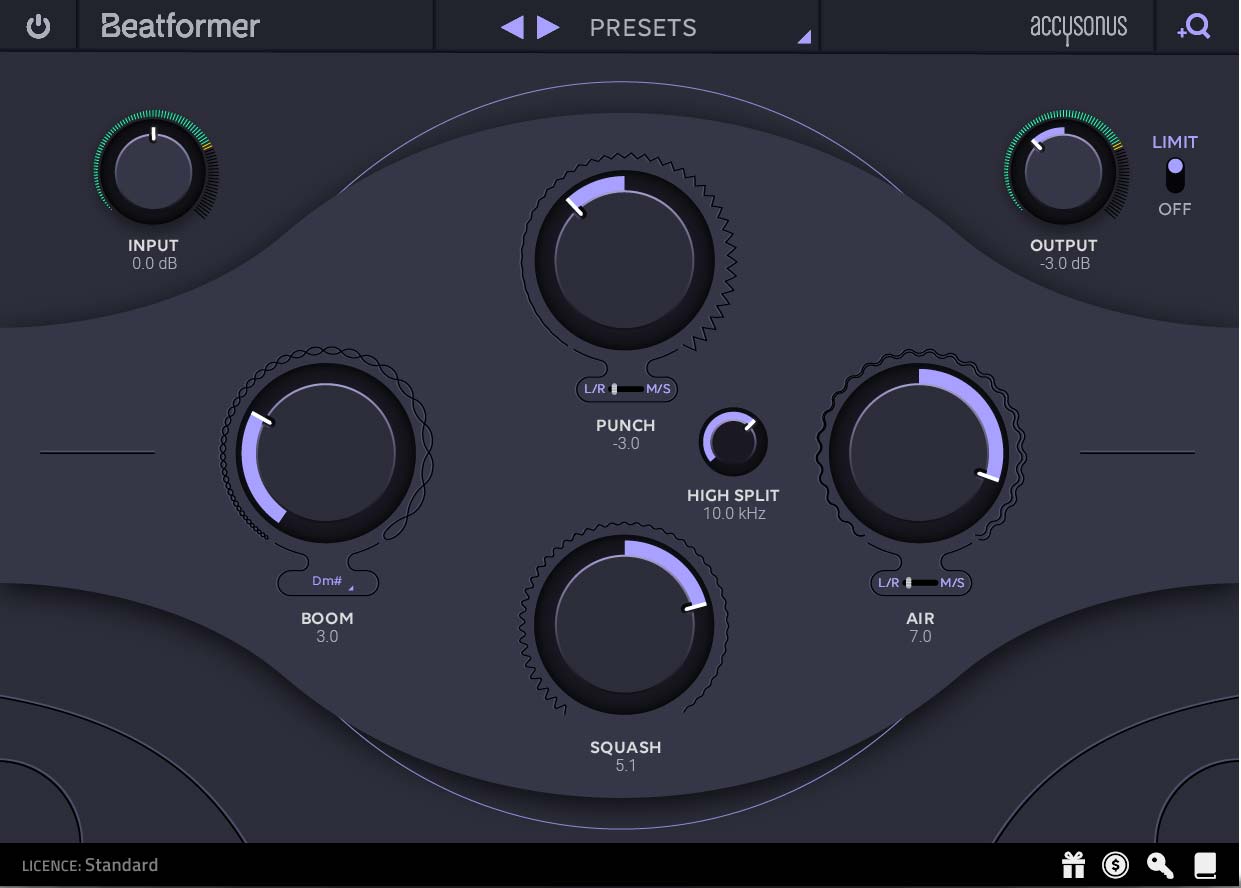The image size is (1241, 888).
Task: Switch AIR L/R–M/S mode slider
Action: pyautogui.click(x=921, y=582)
